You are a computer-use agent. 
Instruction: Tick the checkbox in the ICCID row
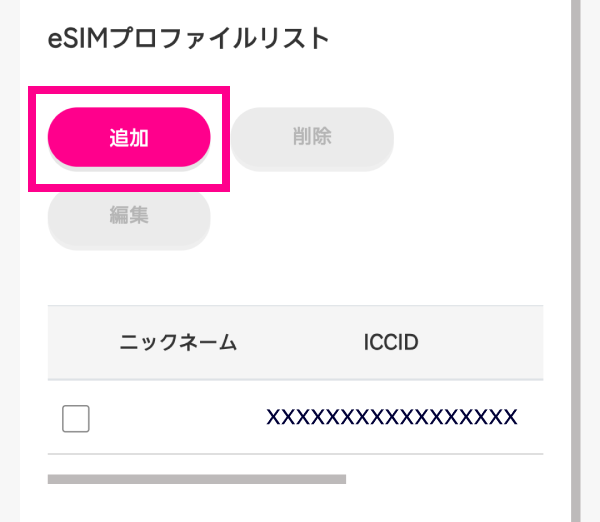(76, 419)
